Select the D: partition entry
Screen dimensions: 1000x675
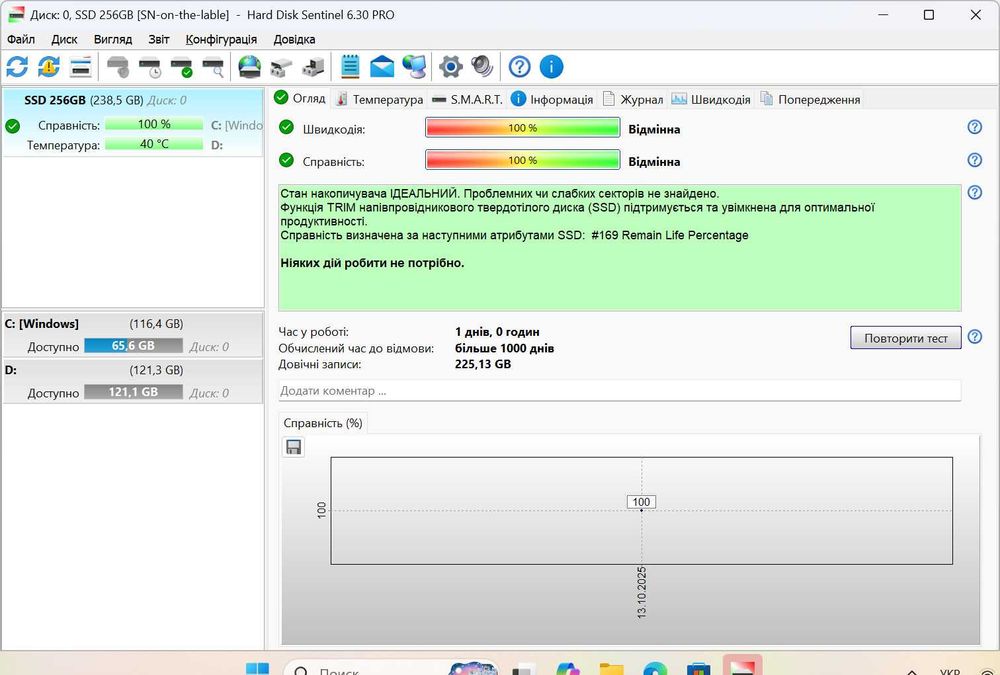133,381
